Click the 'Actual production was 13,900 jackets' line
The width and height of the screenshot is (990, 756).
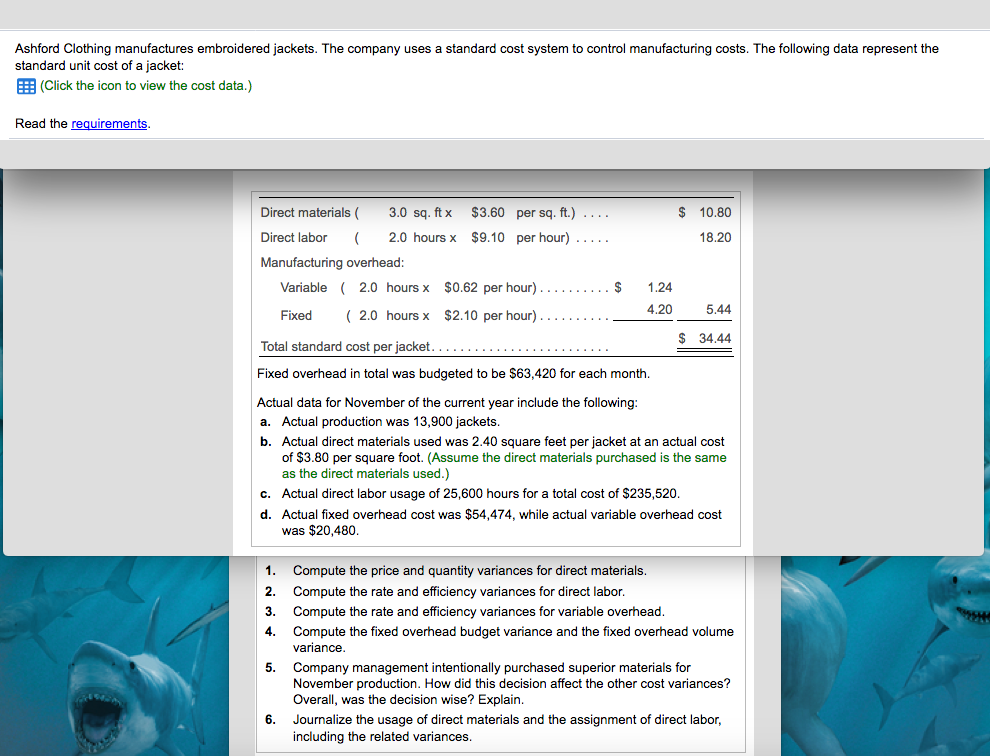coord(391,422)
